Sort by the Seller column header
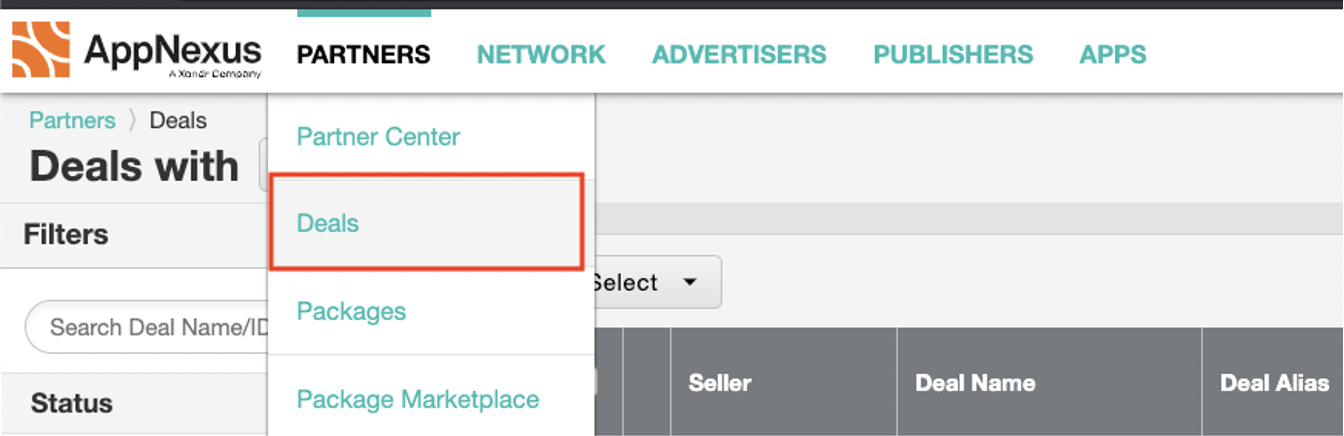The image size is (1344, 436). [720, 383]
